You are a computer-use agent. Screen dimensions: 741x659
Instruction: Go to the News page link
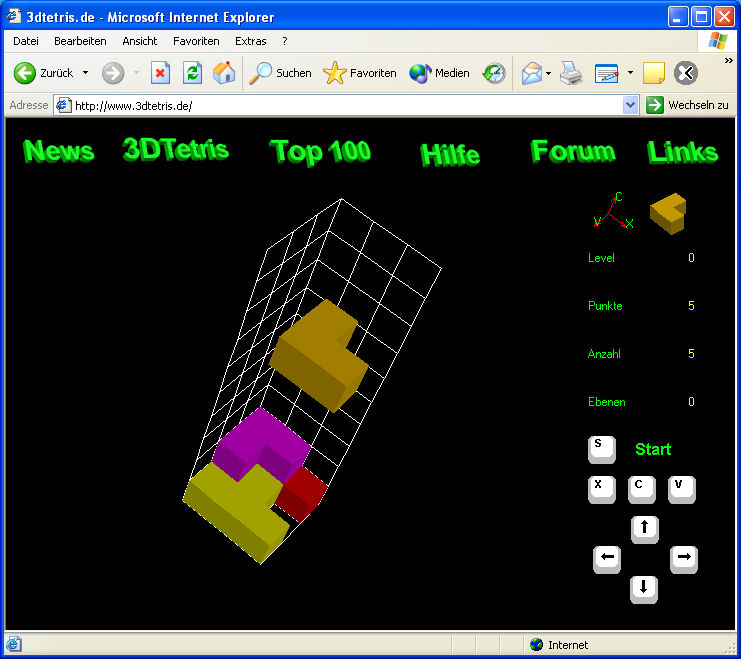coord(59,151)
